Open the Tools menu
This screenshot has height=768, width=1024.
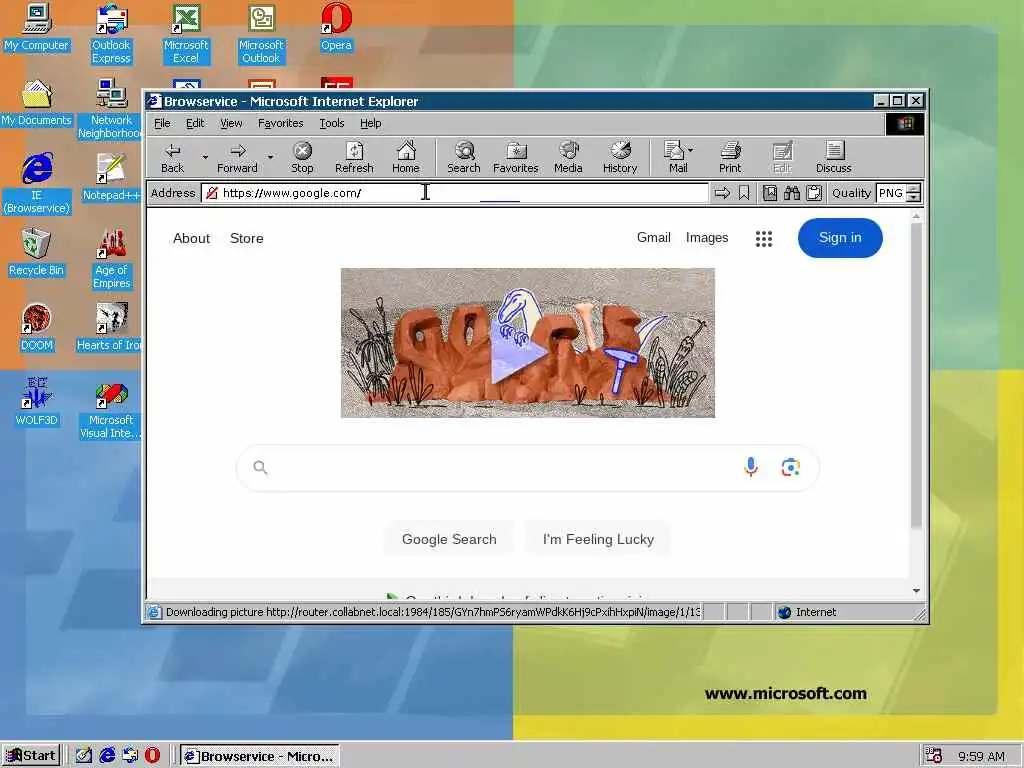tap(331, 123)
